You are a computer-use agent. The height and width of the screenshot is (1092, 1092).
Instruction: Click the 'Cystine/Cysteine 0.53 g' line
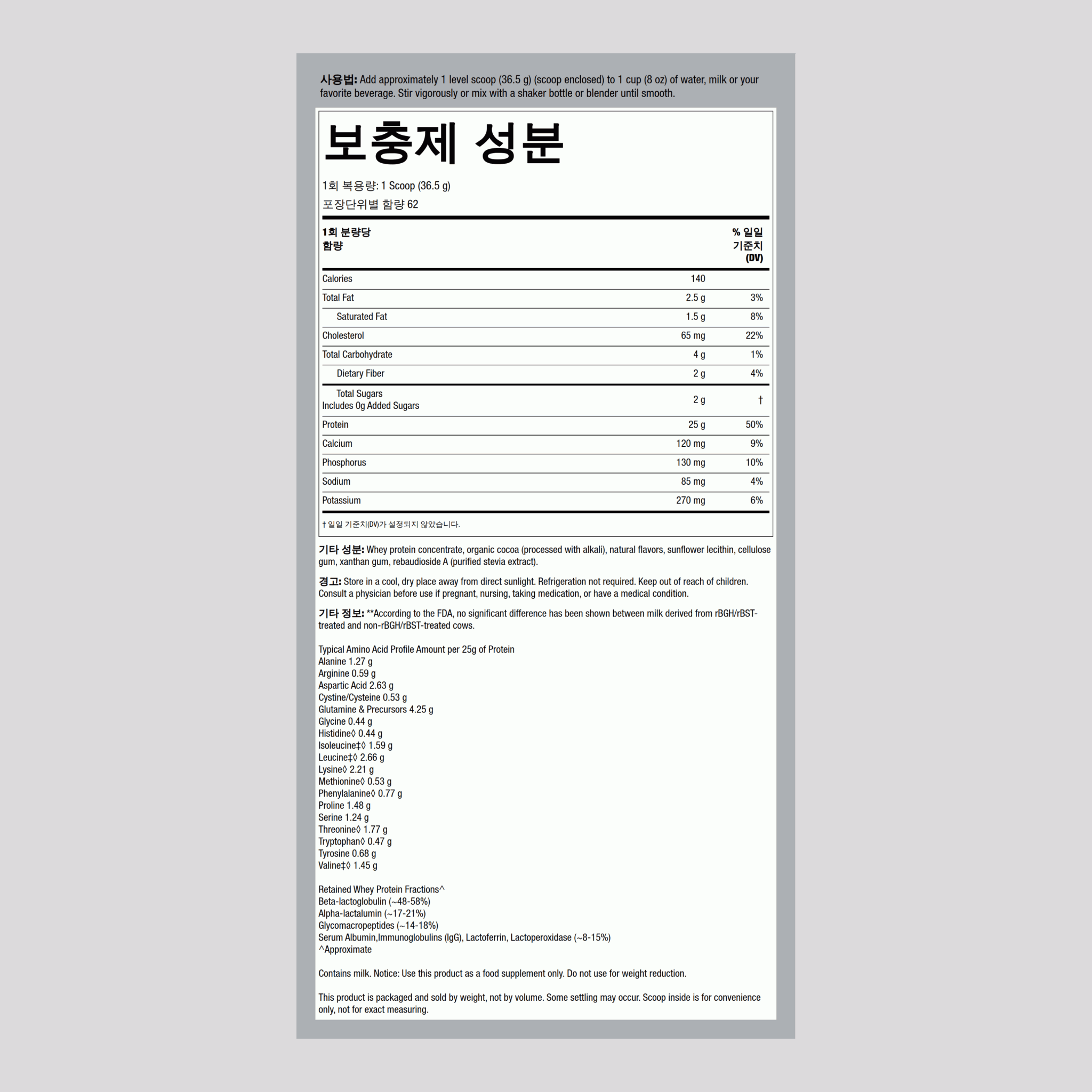pyautogui.click(x=363, y=698)
